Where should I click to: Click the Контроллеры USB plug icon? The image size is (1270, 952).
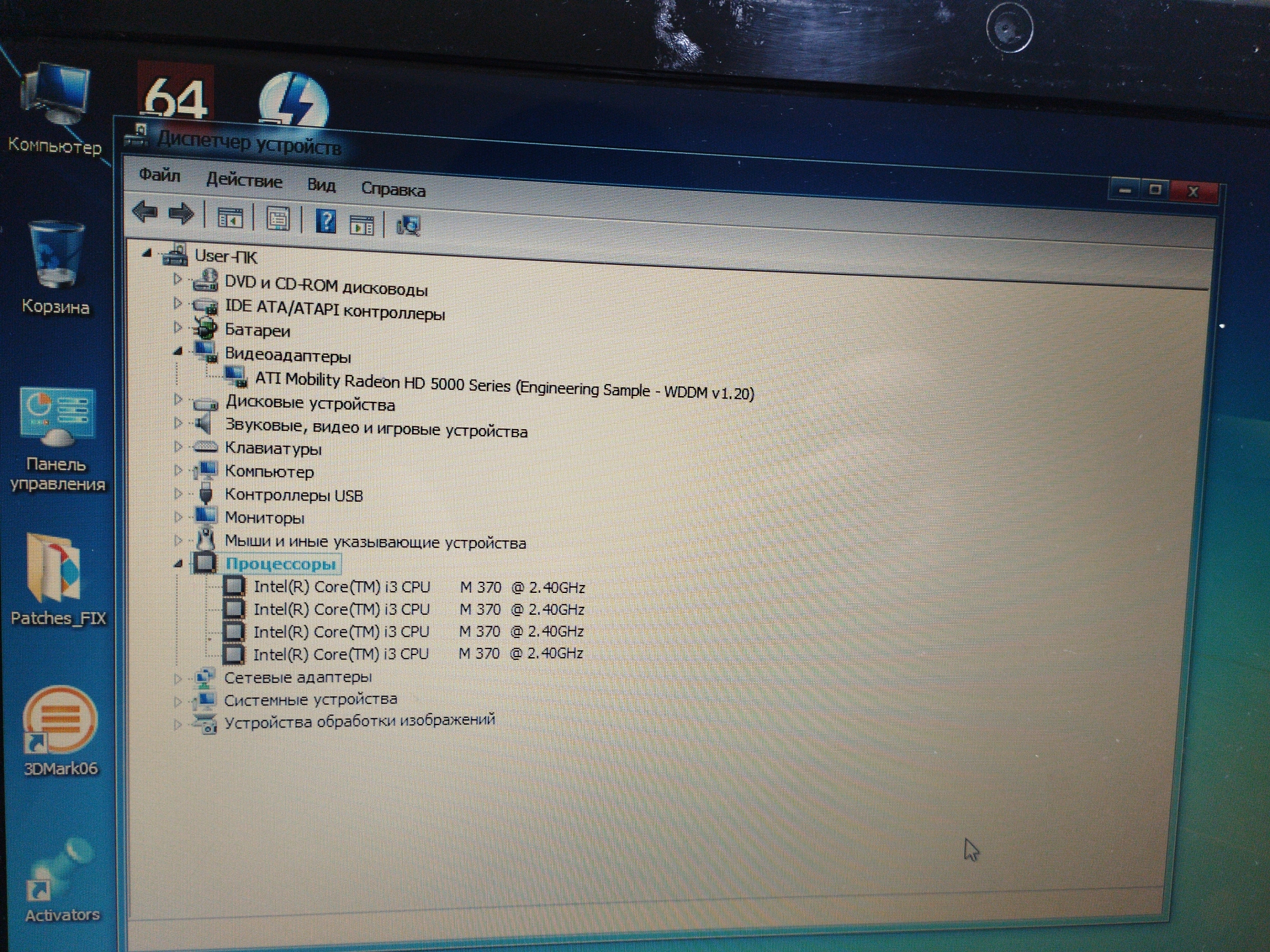[206, 493]
